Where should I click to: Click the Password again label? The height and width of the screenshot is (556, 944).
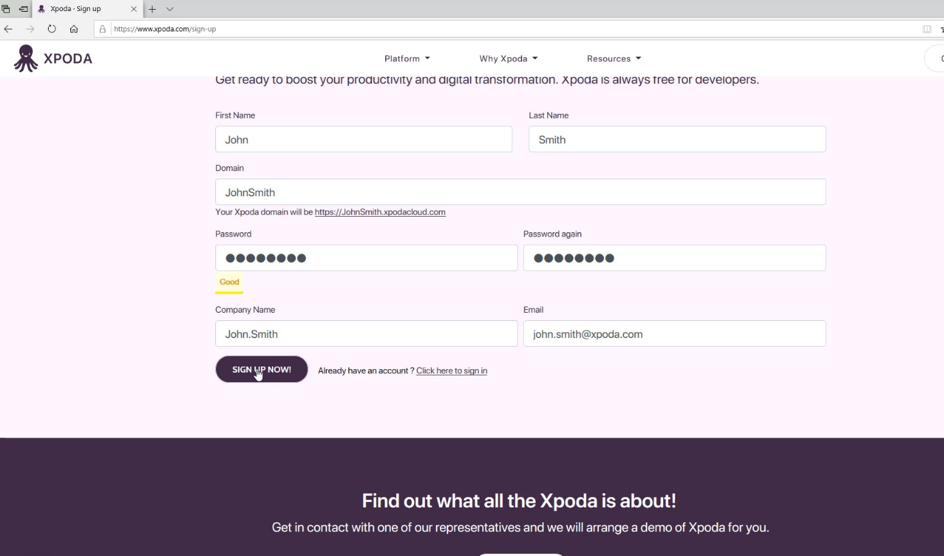pyautogui.click(x=553, y=234)
